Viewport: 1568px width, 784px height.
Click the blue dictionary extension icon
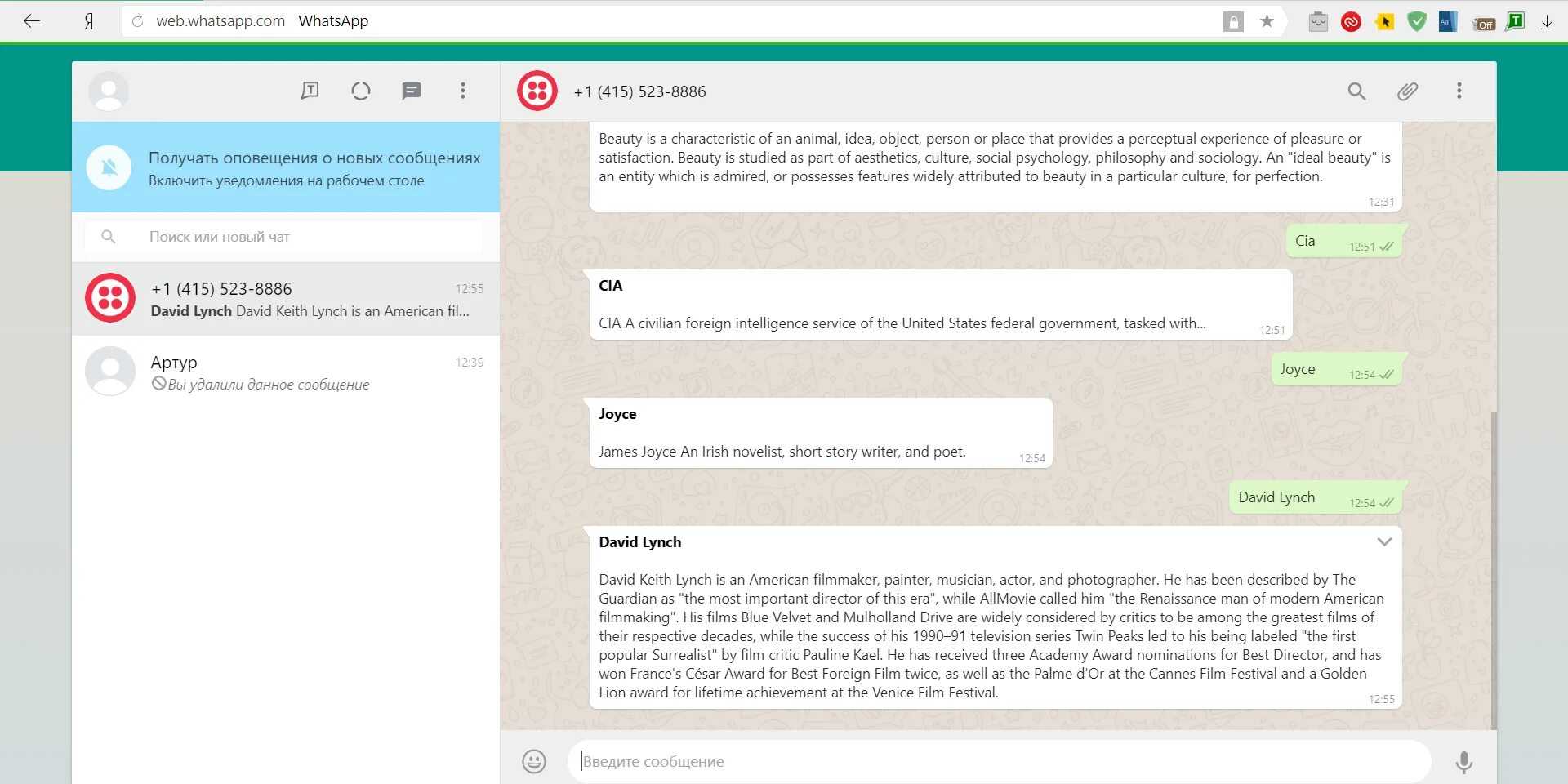point(1448,22)
